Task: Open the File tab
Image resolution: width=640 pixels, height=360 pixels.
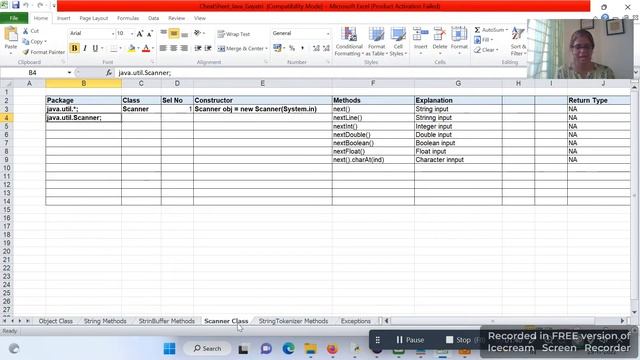Action: point(14,18)
